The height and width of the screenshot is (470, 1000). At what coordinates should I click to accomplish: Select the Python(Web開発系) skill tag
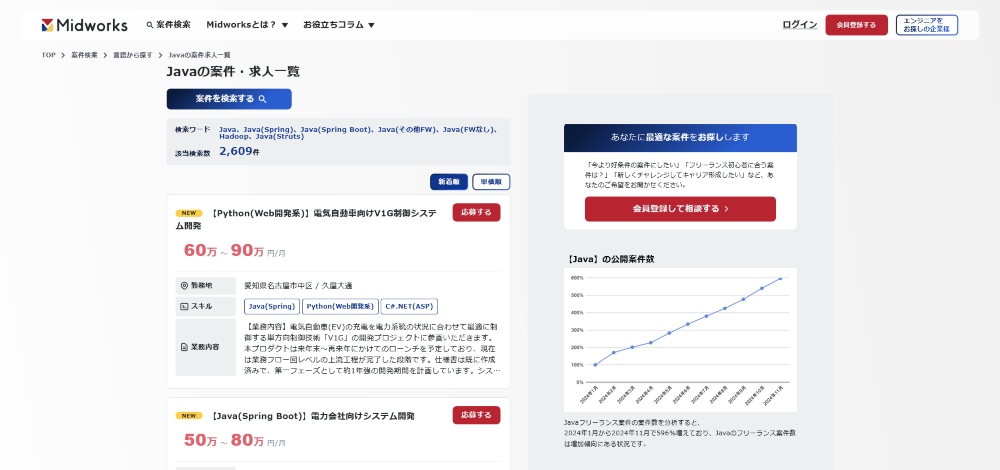[341, 306]
